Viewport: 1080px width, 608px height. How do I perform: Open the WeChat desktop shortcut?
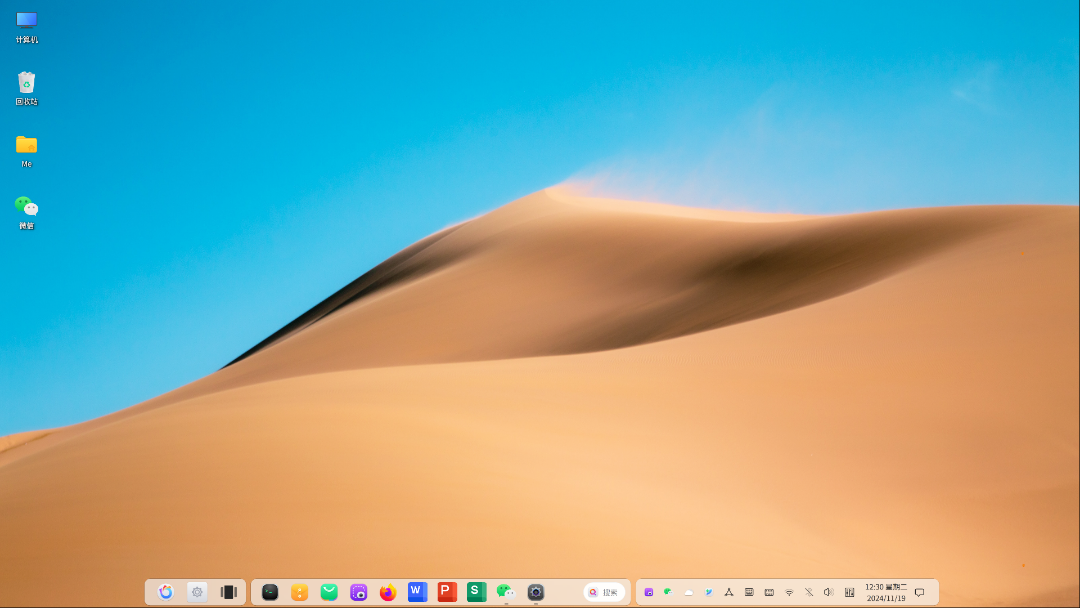pos(26,213)
